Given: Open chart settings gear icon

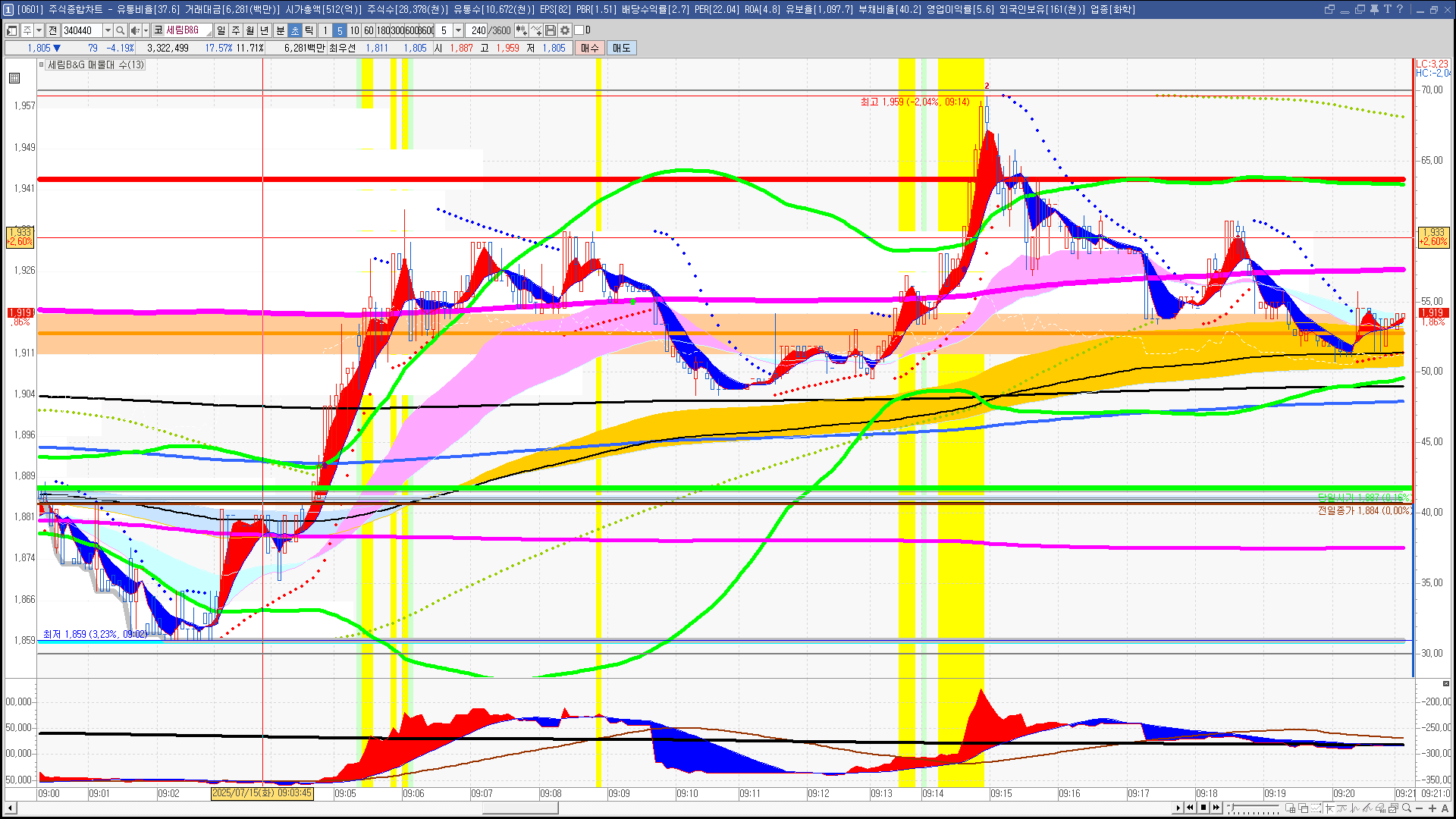Looking at the screenshot, I should point(565,30).
